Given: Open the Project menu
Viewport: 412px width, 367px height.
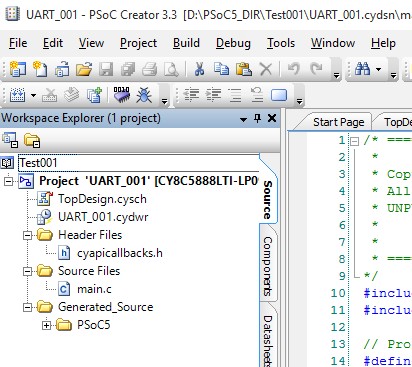Looking at the screenshot, I should 138,43.
